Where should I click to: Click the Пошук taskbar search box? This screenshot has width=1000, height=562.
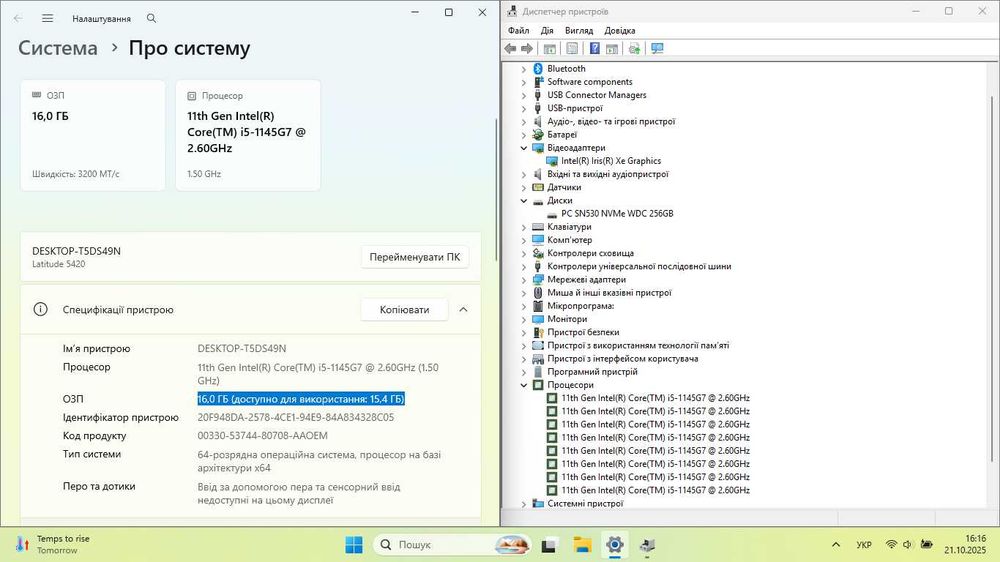click(x=452, y=545)
